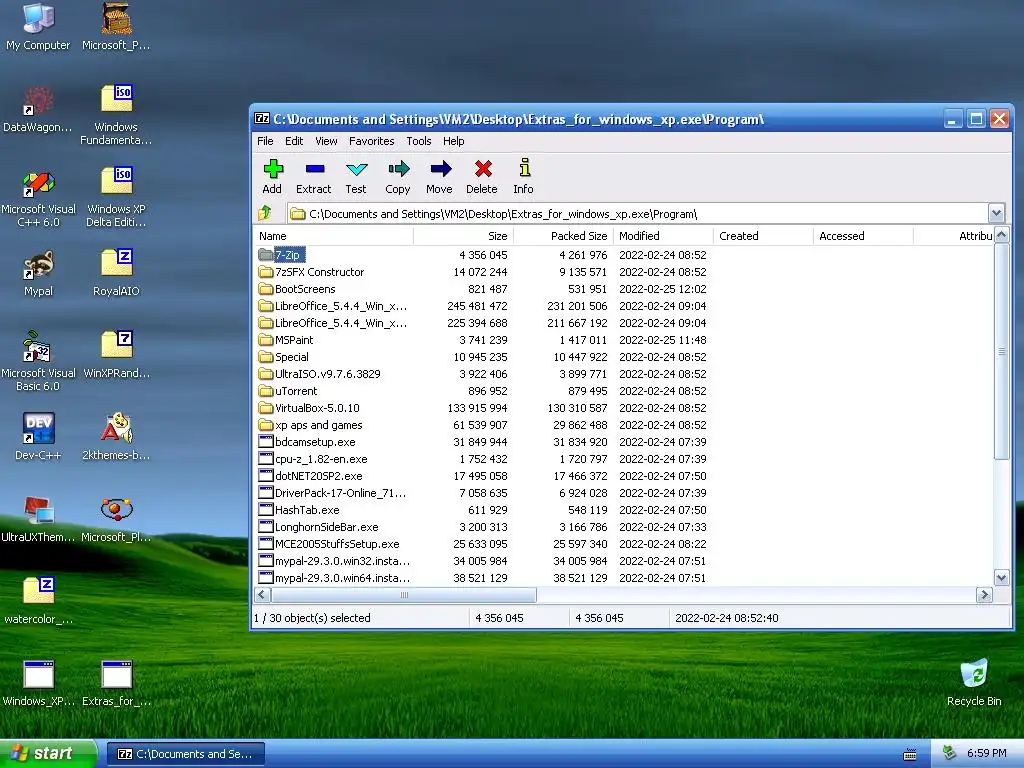Select the Extras_for desktop executable icon
Viewport: 1024px width, 768px height.
pyautogui.click(x=116, y=683)
